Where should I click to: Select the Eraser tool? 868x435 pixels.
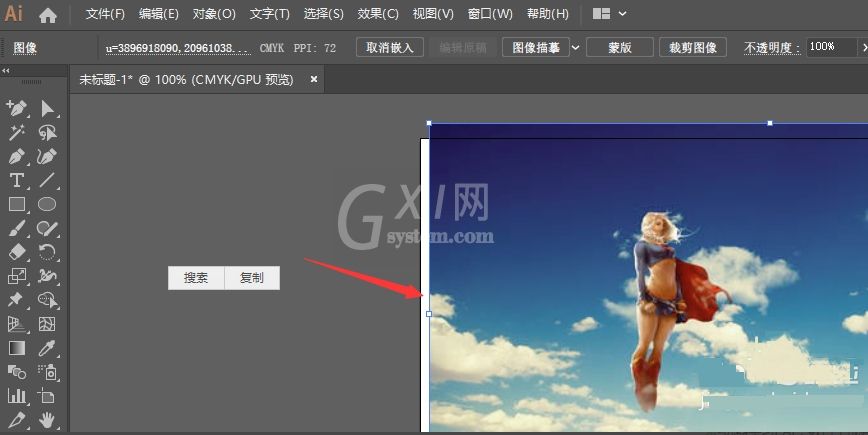tap(17, 252)
